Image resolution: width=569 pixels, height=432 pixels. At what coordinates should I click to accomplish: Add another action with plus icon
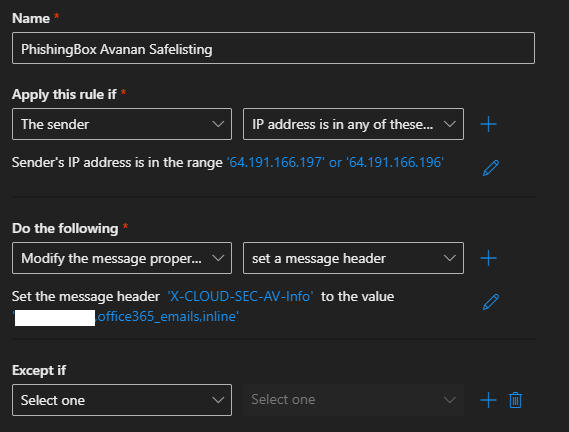488,258
